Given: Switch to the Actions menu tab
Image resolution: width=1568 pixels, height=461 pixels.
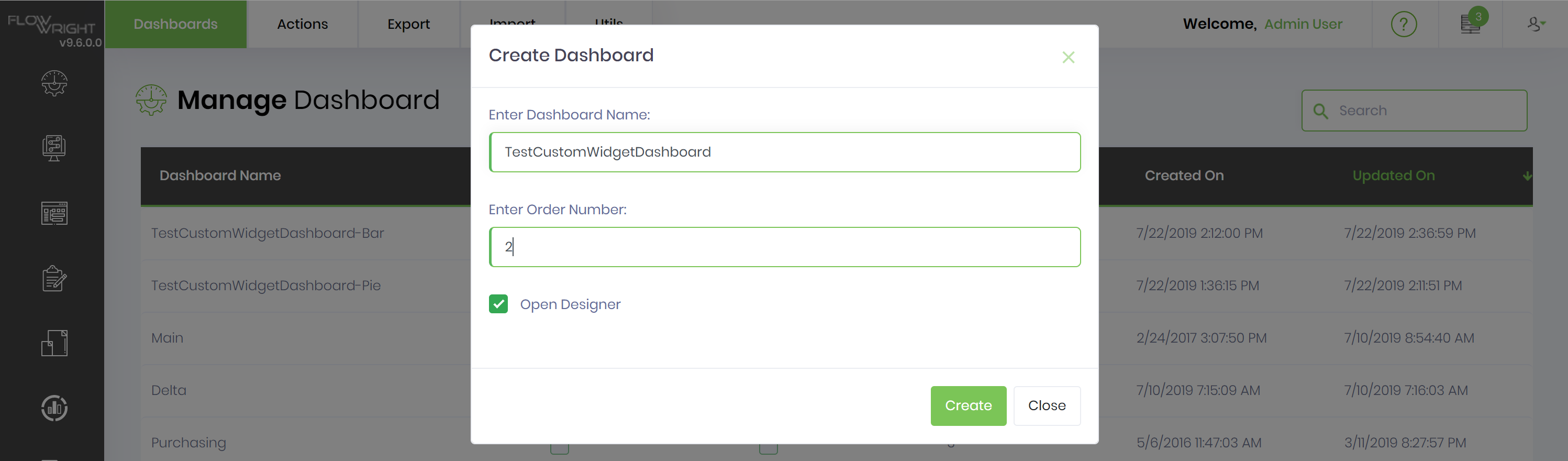Looking at the screenshot, I should tap(302, 24).
